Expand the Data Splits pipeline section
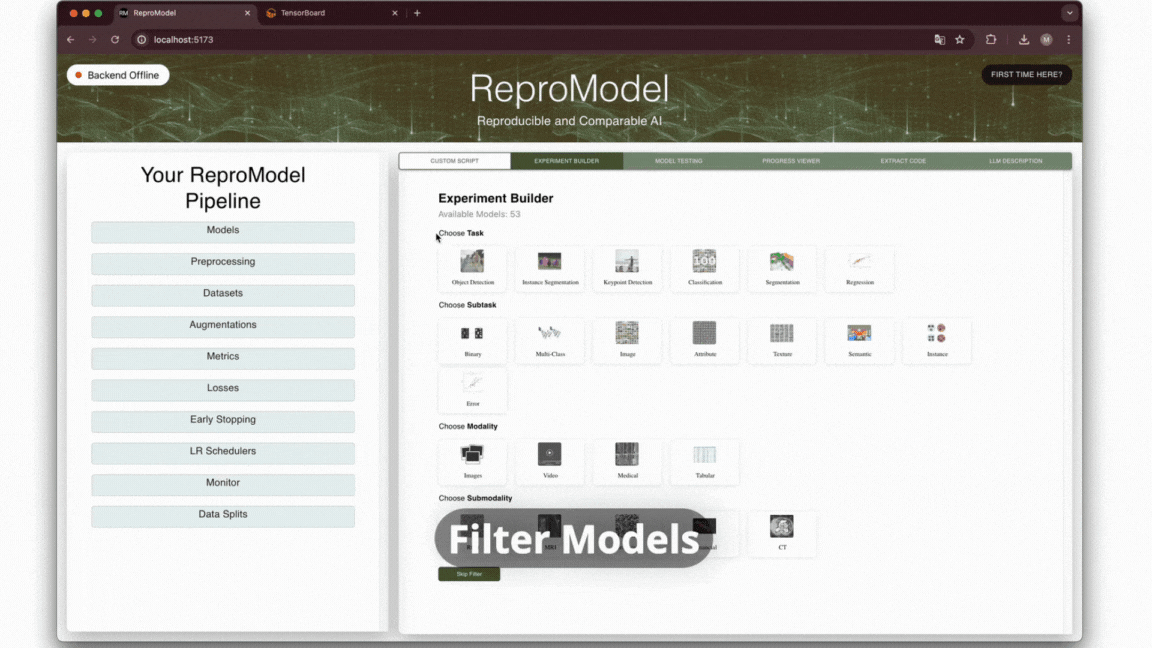 [x=223, y=516]
